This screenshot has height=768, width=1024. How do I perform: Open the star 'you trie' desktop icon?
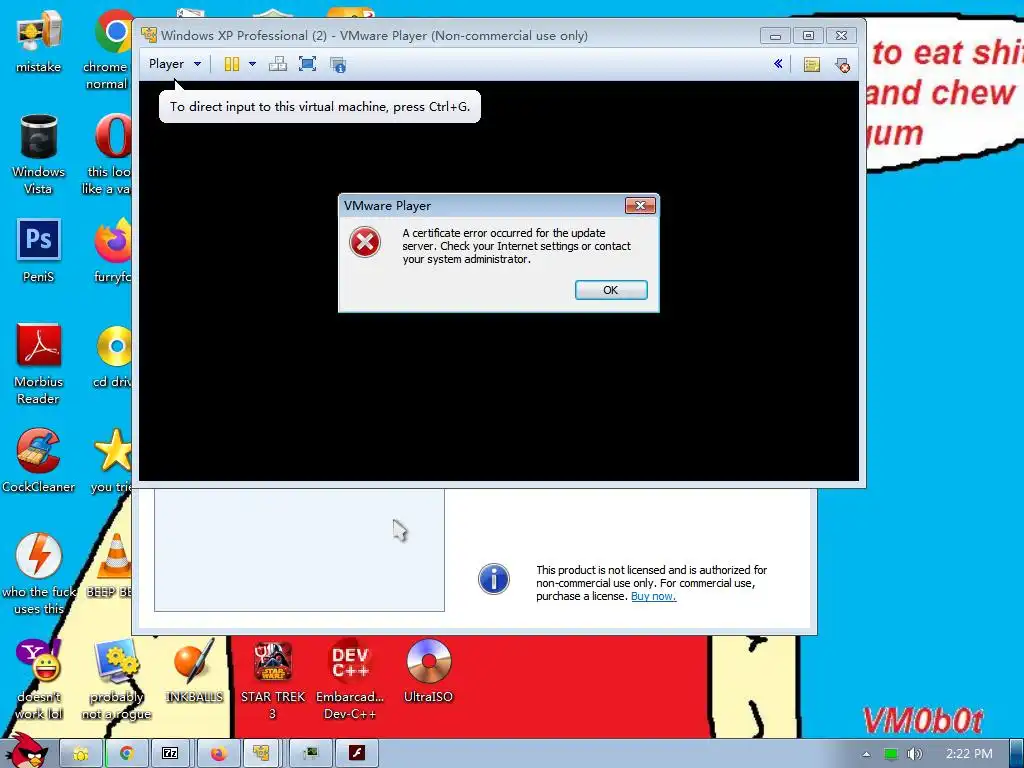click(x=112, y=461)
